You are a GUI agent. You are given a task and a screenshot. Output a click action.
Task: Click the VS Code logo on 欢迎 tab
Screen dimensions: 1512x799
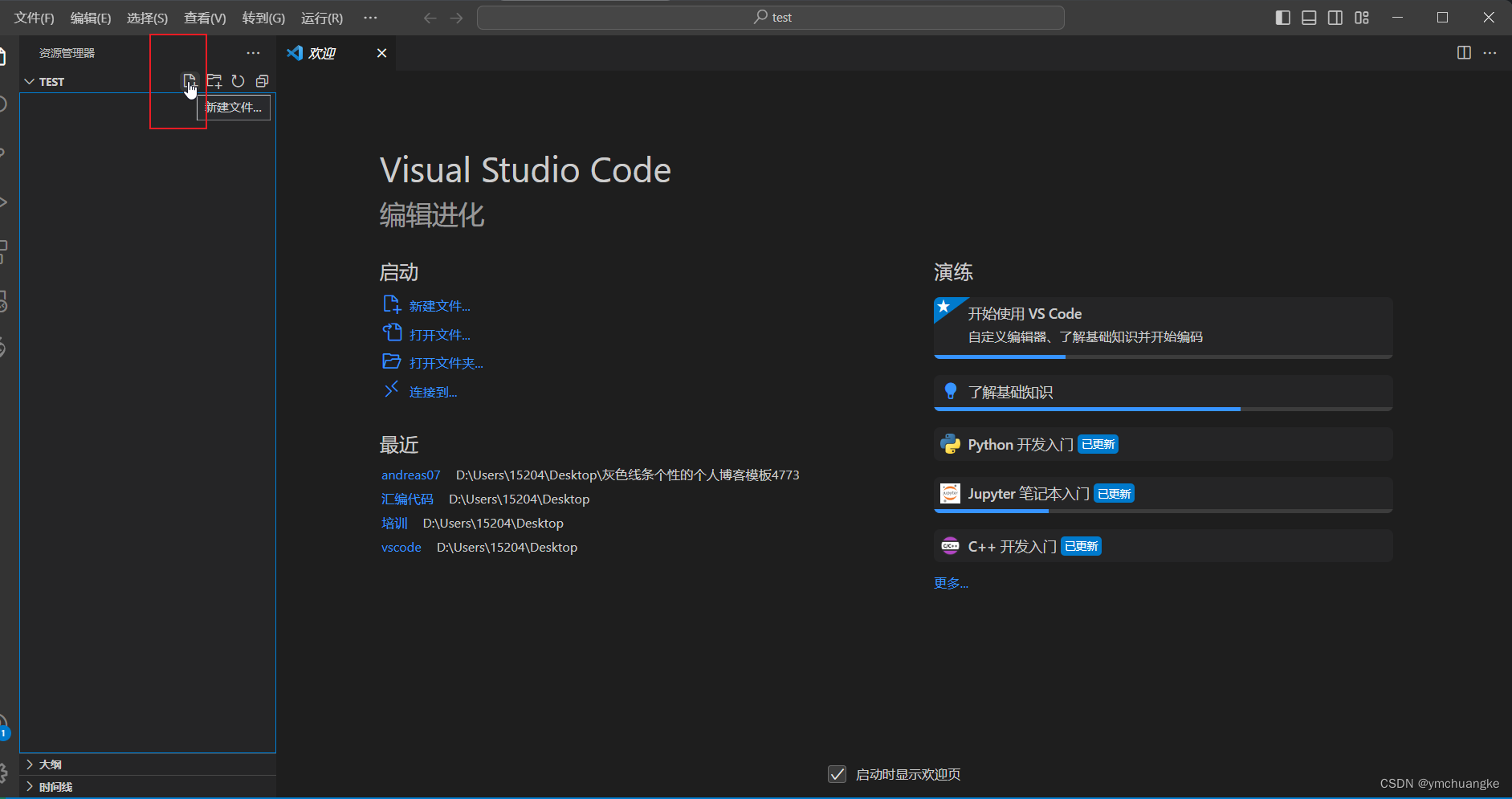295,53
